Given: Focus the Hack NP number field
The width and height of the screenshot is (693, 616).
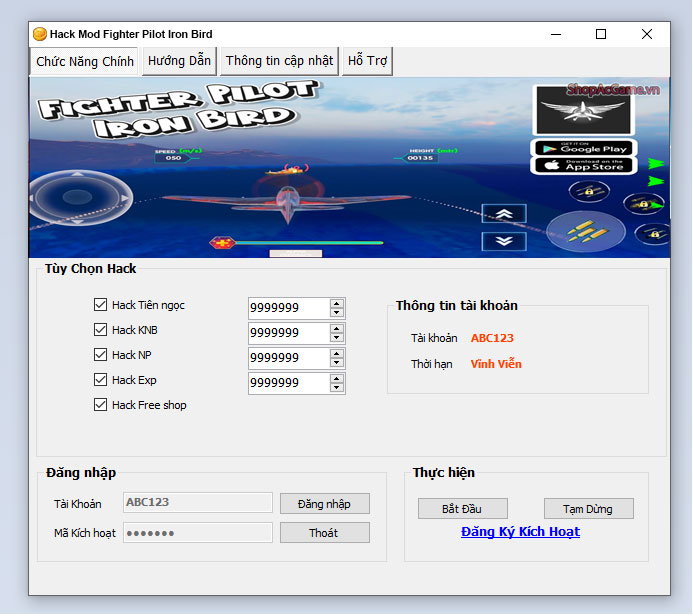Looking at the screenshot, I should pyautogui.click(x=289, y=358).
